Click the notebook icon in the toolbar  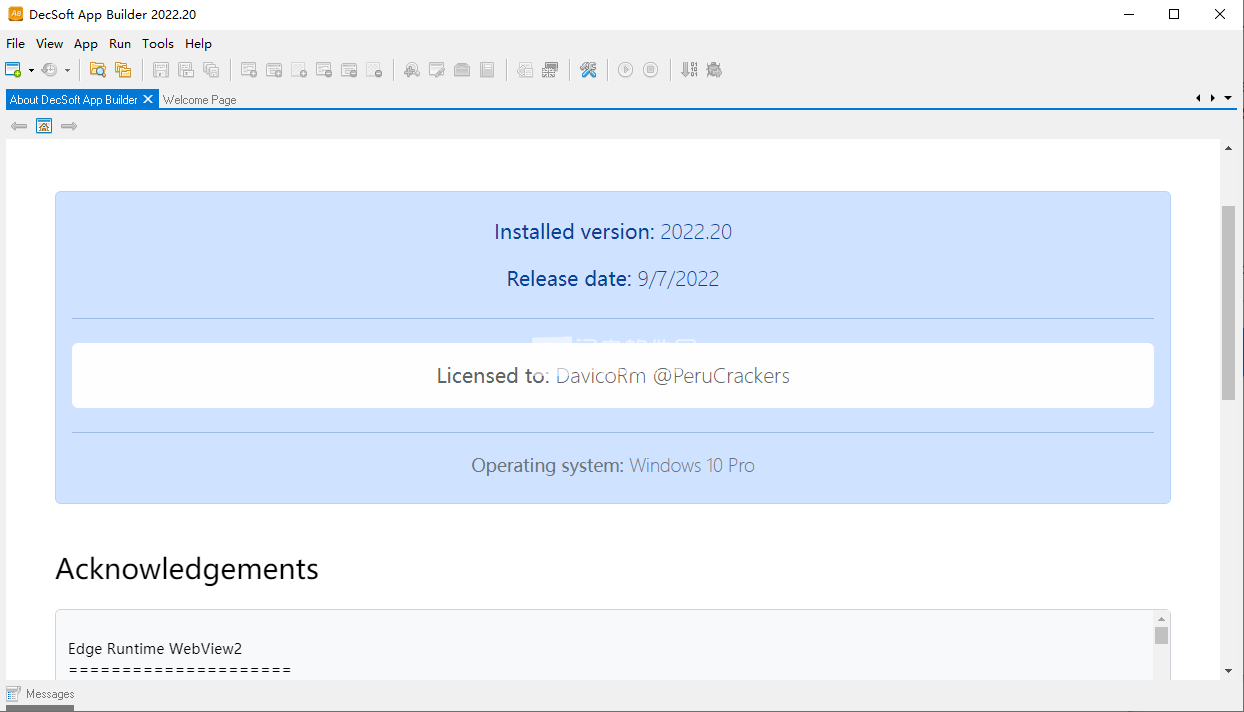(487, 70)
